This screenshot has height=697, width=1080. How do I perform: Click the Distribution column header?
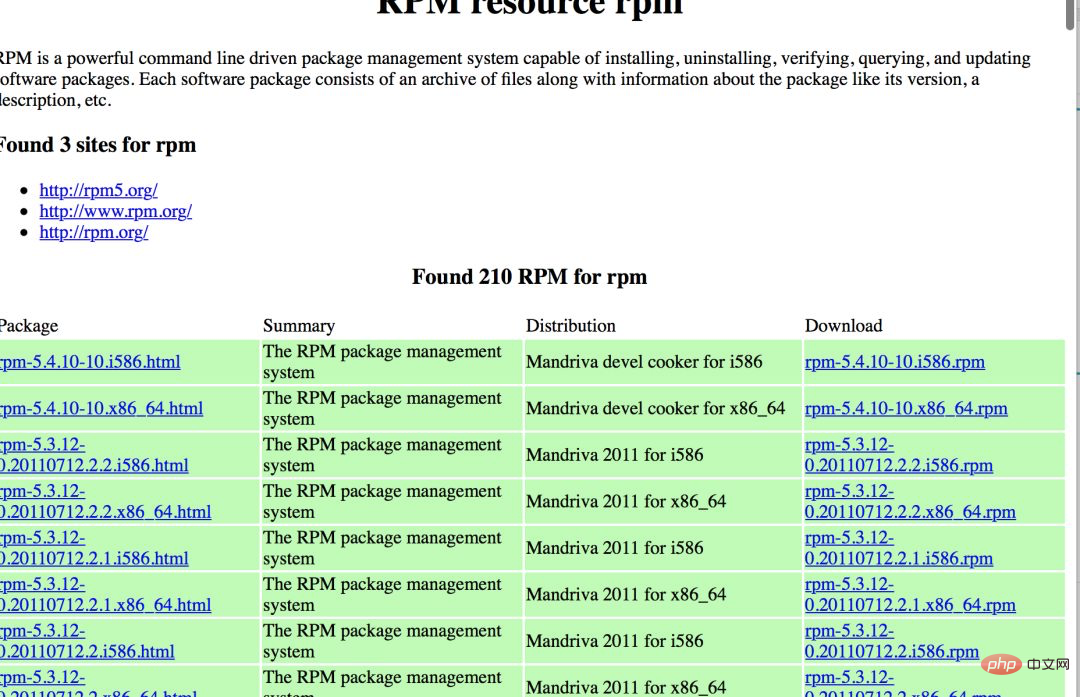click(x=571, y=326)
